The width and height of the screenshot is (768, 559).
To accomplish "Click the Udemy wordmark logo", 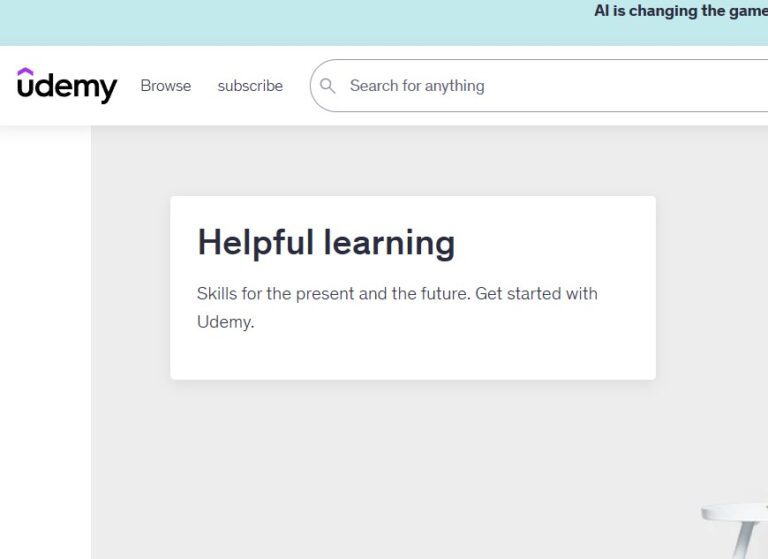I will 67,85.
